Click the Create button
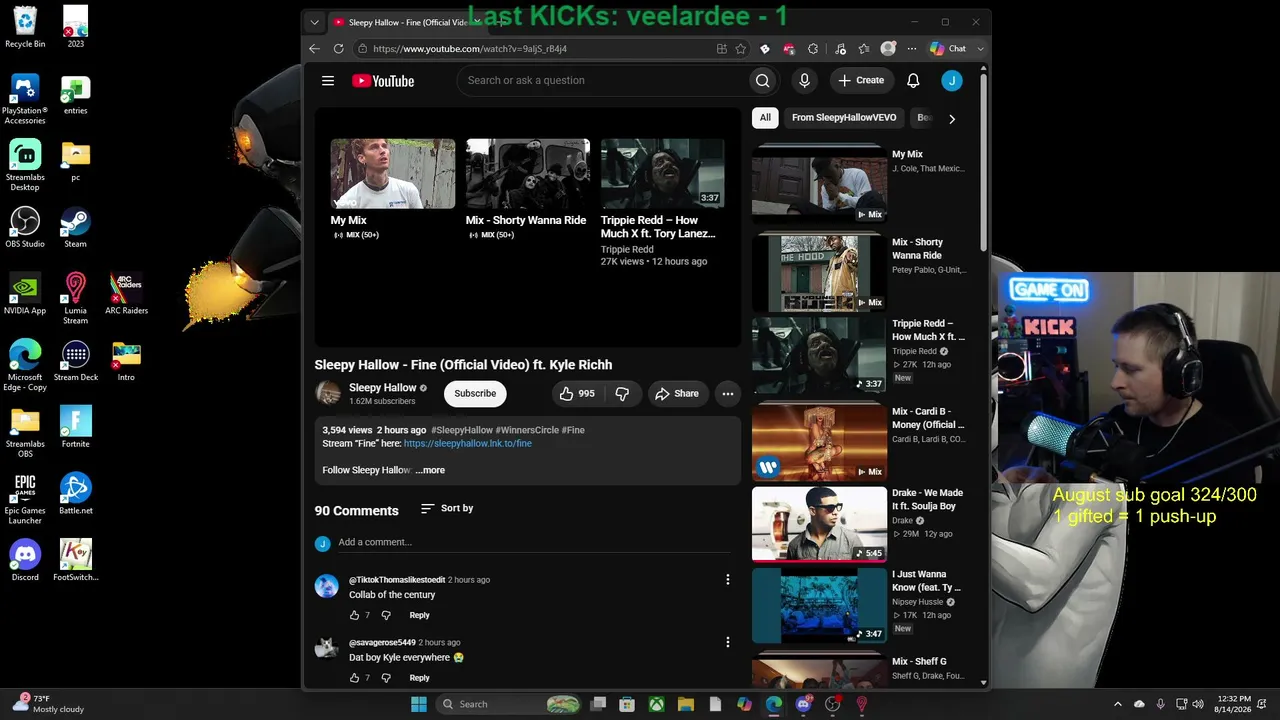The height and width of the screenshot is (720, 1280). [861, 81]
